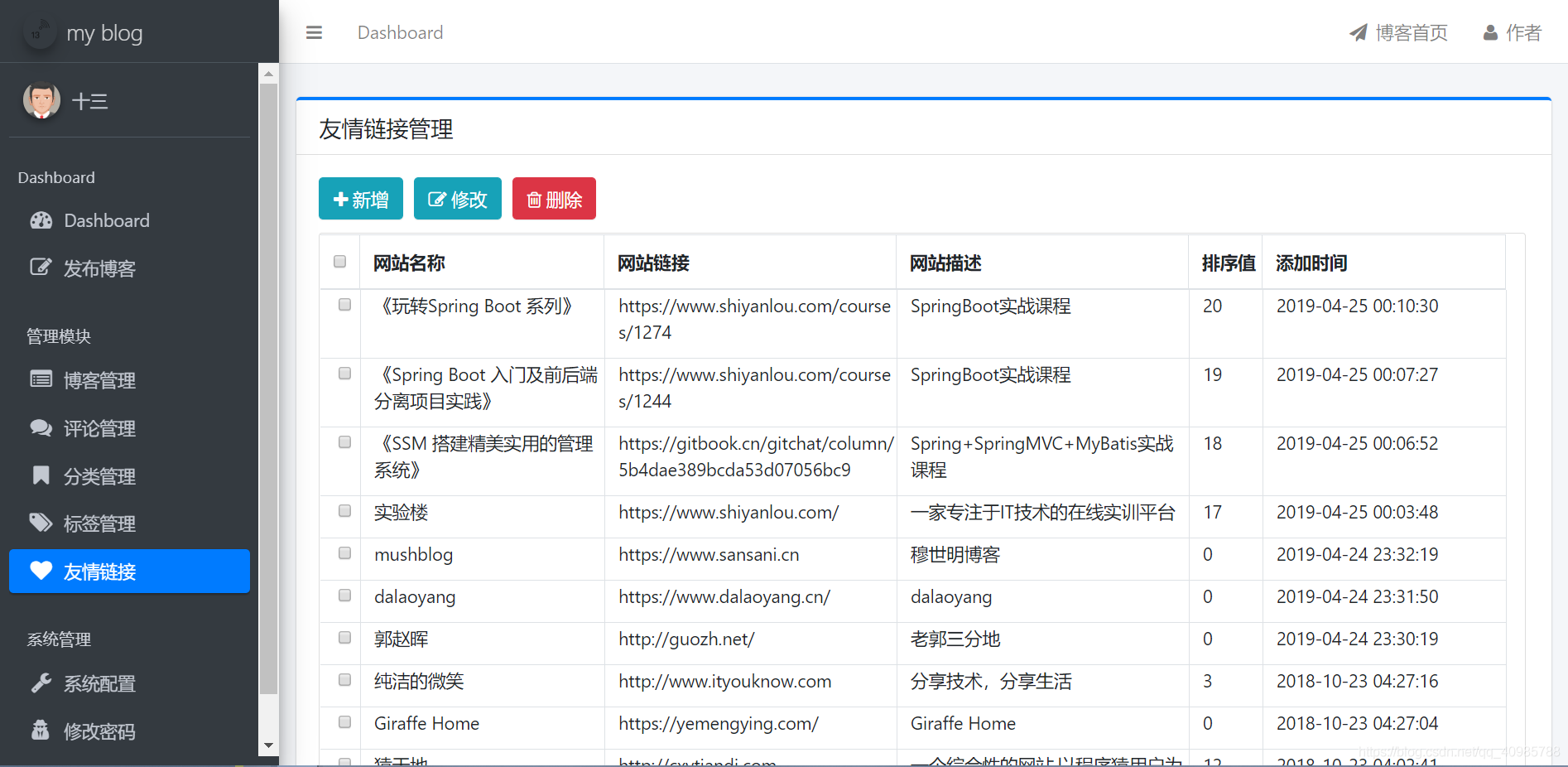
Task: Open Dashboard in sidebar menu
Action: [x=129, y=220]
